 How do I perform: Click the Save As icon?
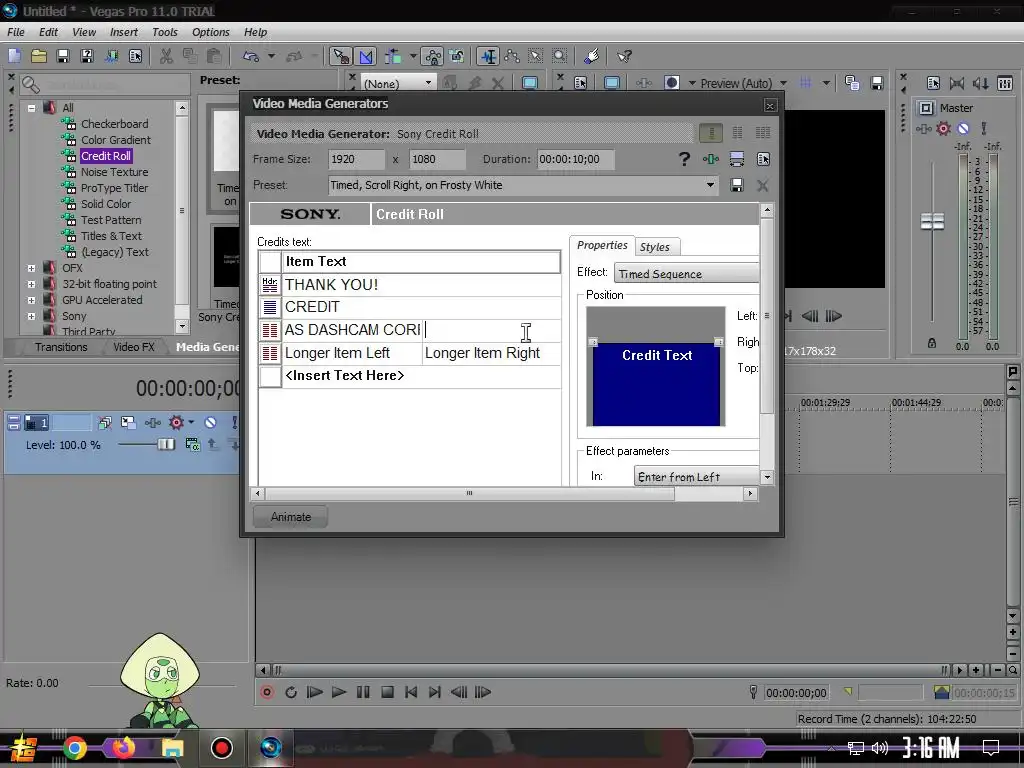tap(87, 57)
